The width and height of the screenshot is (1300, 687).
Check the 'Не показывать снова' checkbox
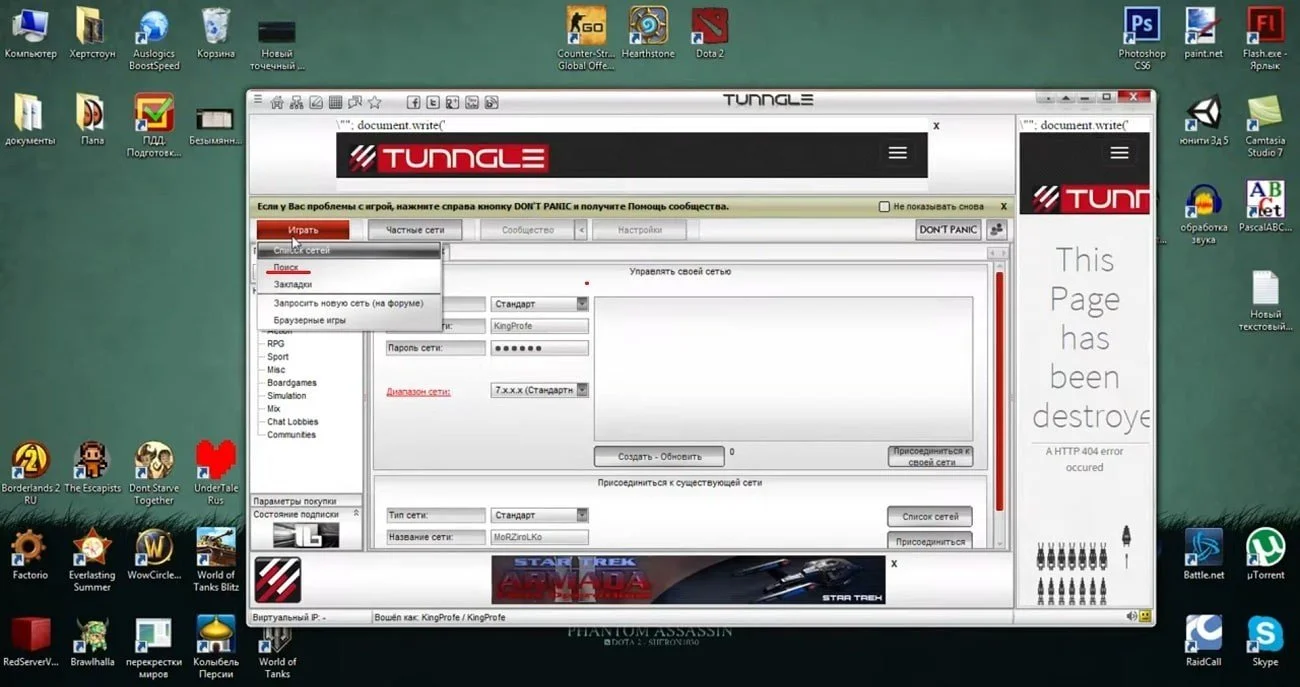[884, 207]
